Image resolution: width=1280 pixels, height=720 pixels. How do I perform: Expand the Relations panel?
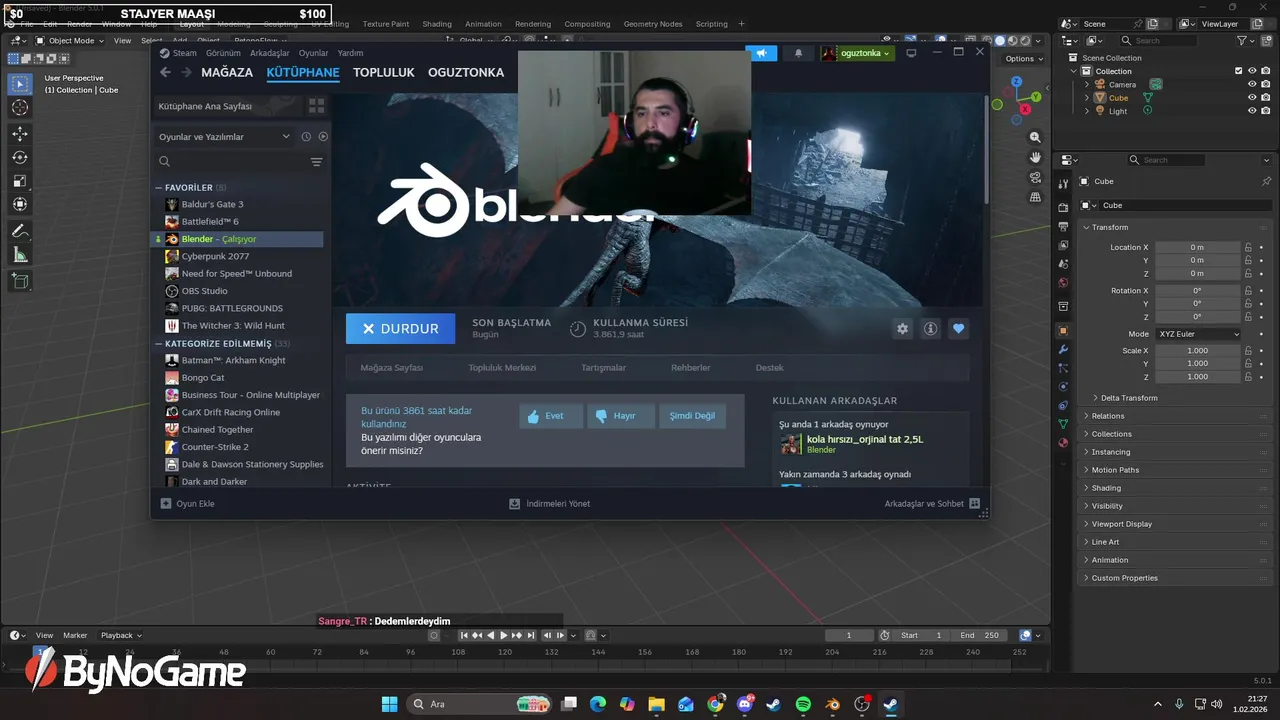pos(1107,416)
